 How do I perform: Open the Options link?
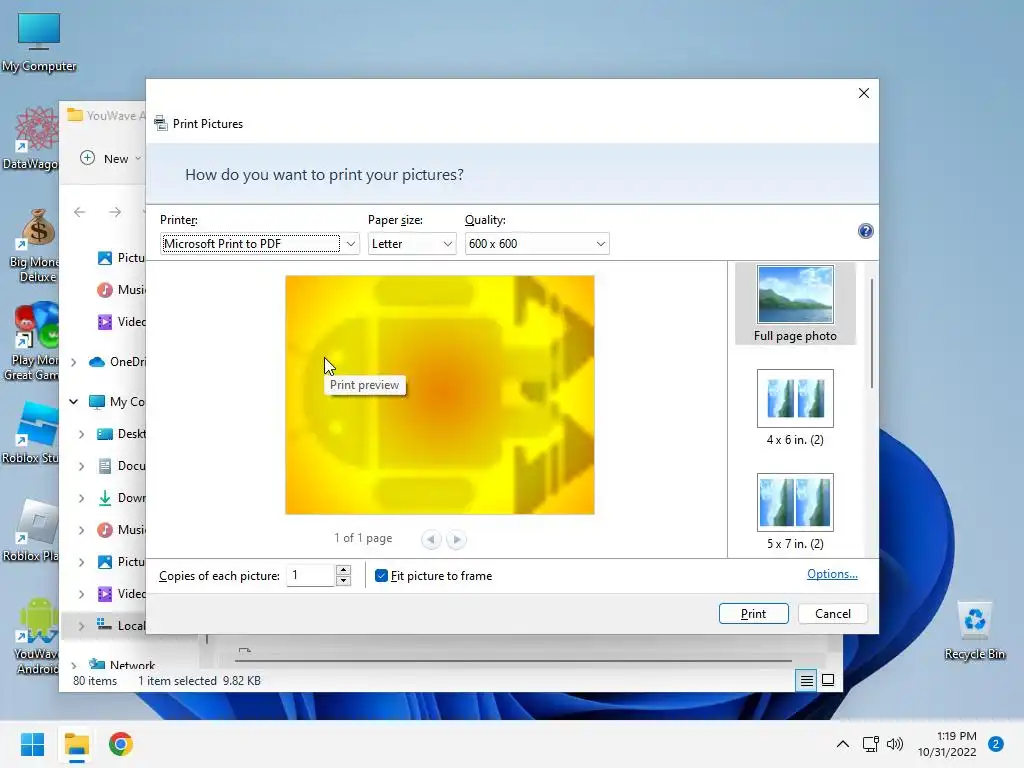point(832,574)
